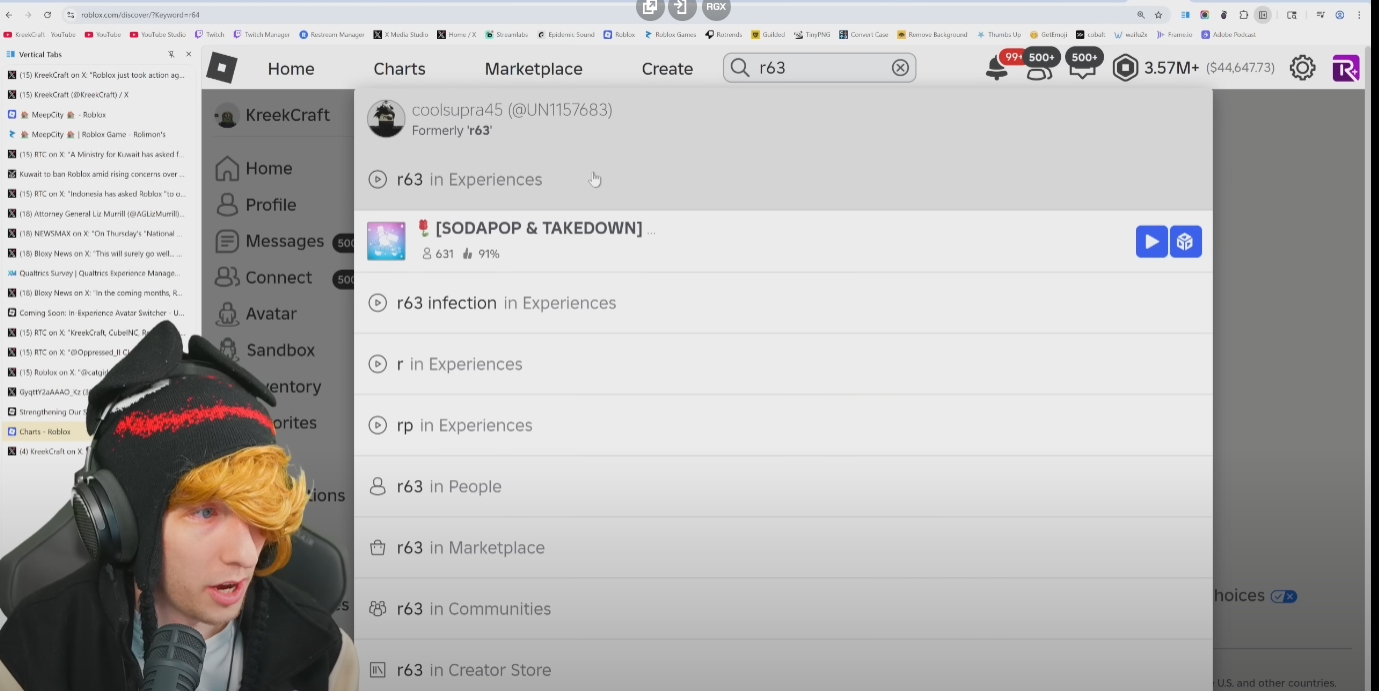Search r63 in Marketplace
The height and width of the screenshot is (691, 1379).
783,548
